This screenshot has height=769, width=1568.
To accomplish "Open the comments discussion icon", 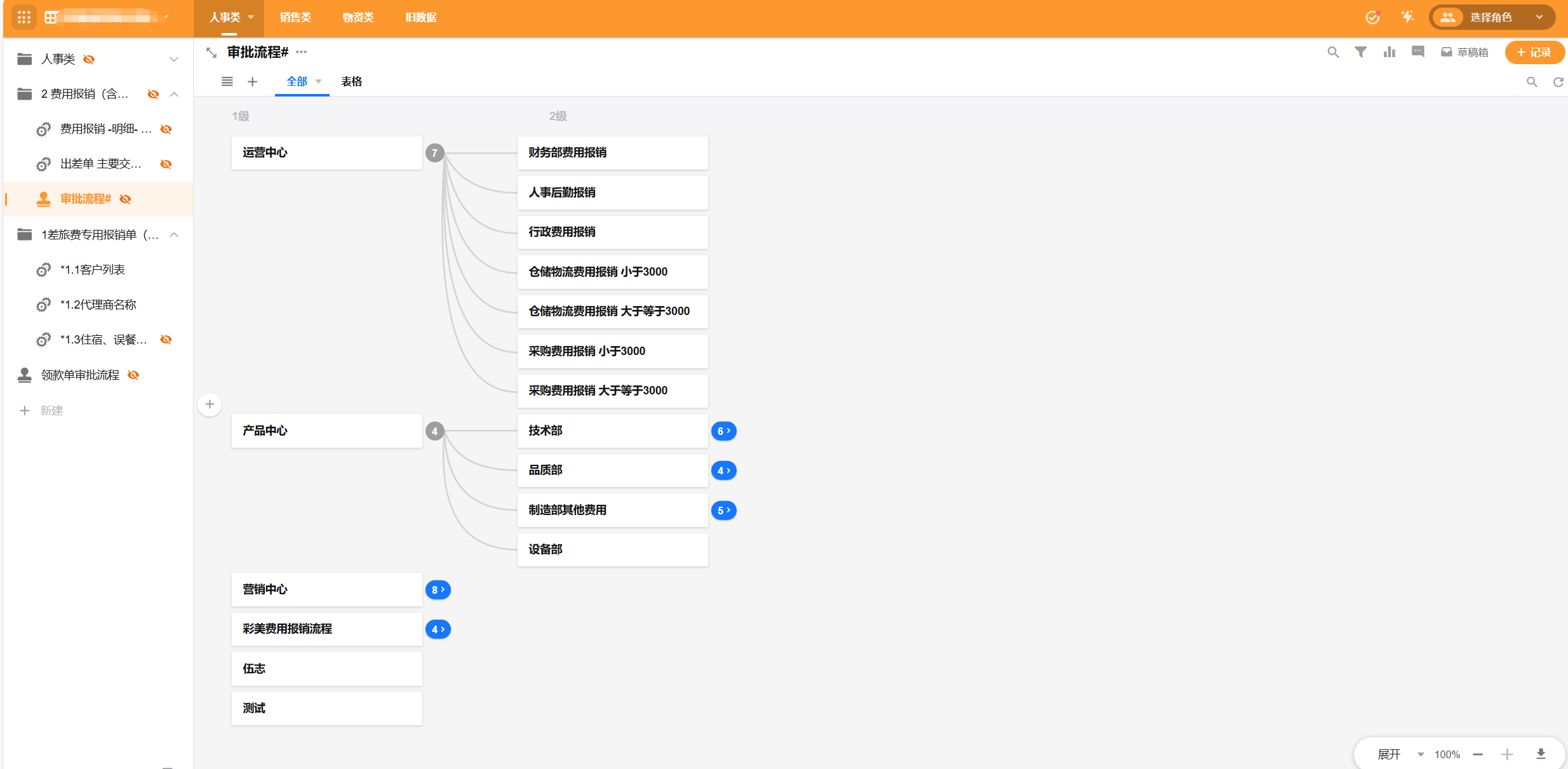I will coord(1417,52).
